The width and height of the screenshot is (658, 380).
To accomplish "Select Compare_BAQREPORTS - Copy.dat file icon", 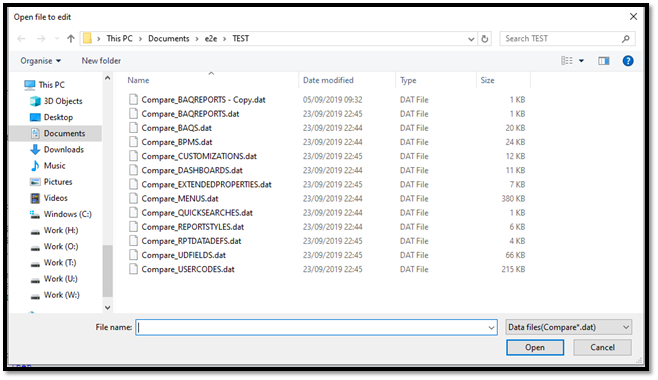I will tap(133, 99).
